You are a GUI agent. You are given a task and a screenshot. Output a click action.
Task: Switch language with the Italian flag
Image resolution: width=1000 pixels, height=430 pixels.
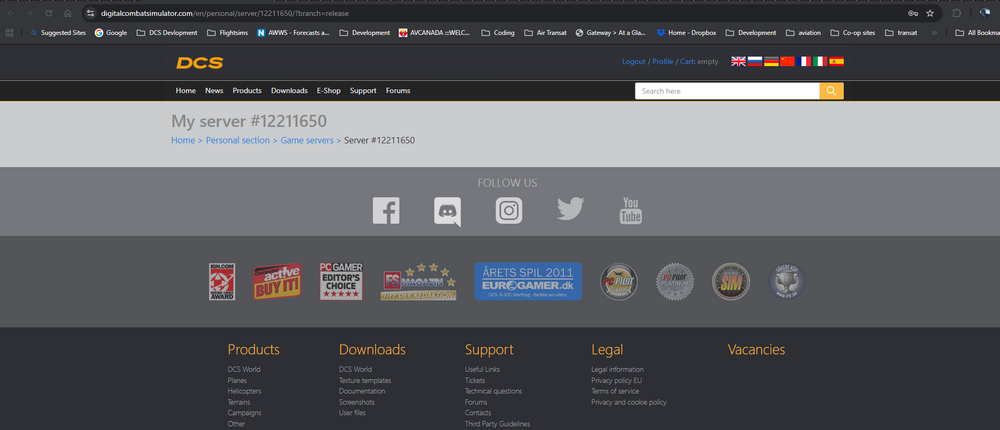point(820,61)
